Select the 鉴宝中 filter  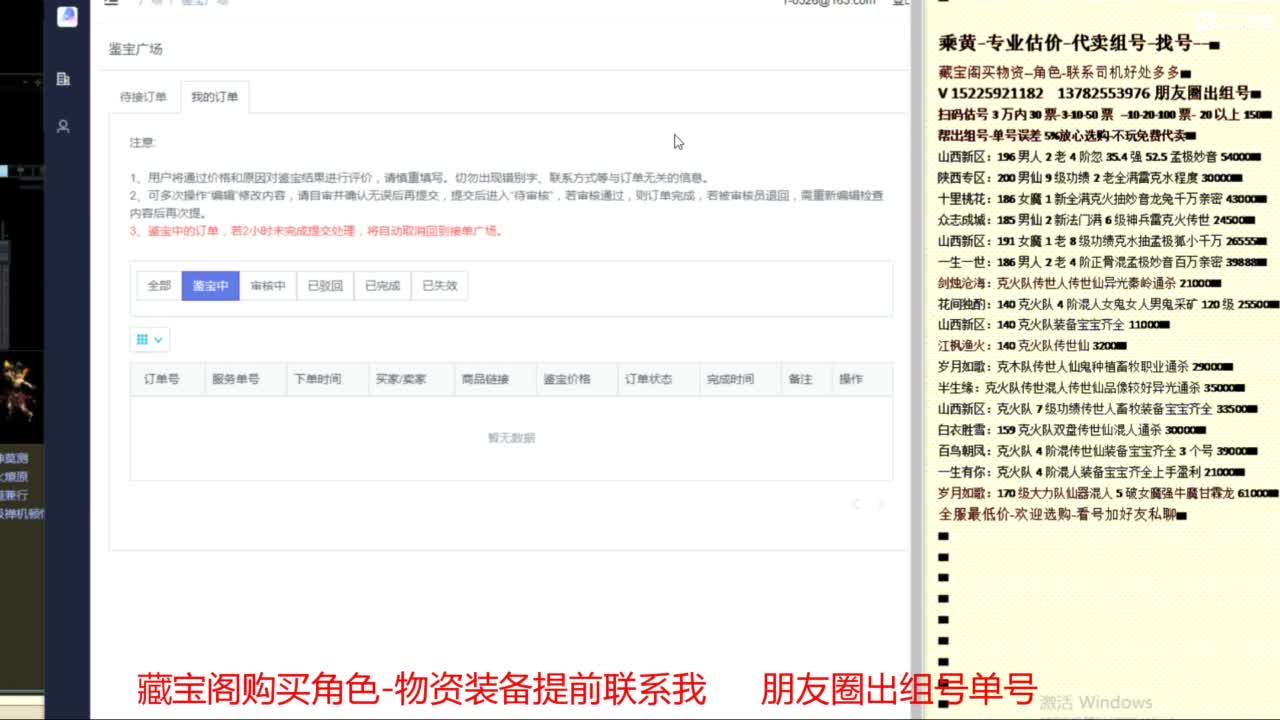coord(210,286)
